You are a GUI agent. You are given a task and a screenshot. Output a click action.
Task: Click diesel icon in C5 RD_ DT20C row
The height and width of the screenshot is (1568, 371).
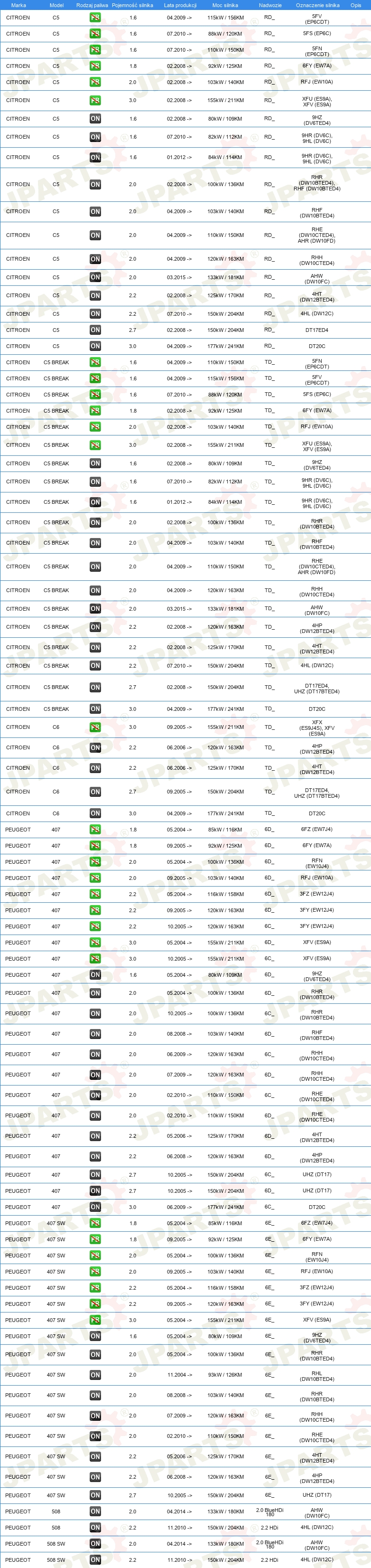click(x=95, y=346)
